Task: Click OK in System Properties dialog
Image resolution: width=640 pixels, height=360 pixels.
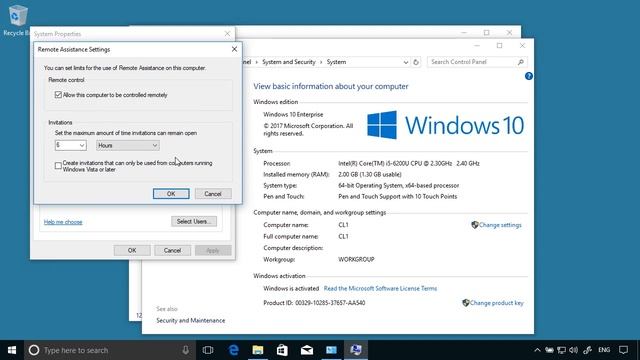Action: coord(132,250)
